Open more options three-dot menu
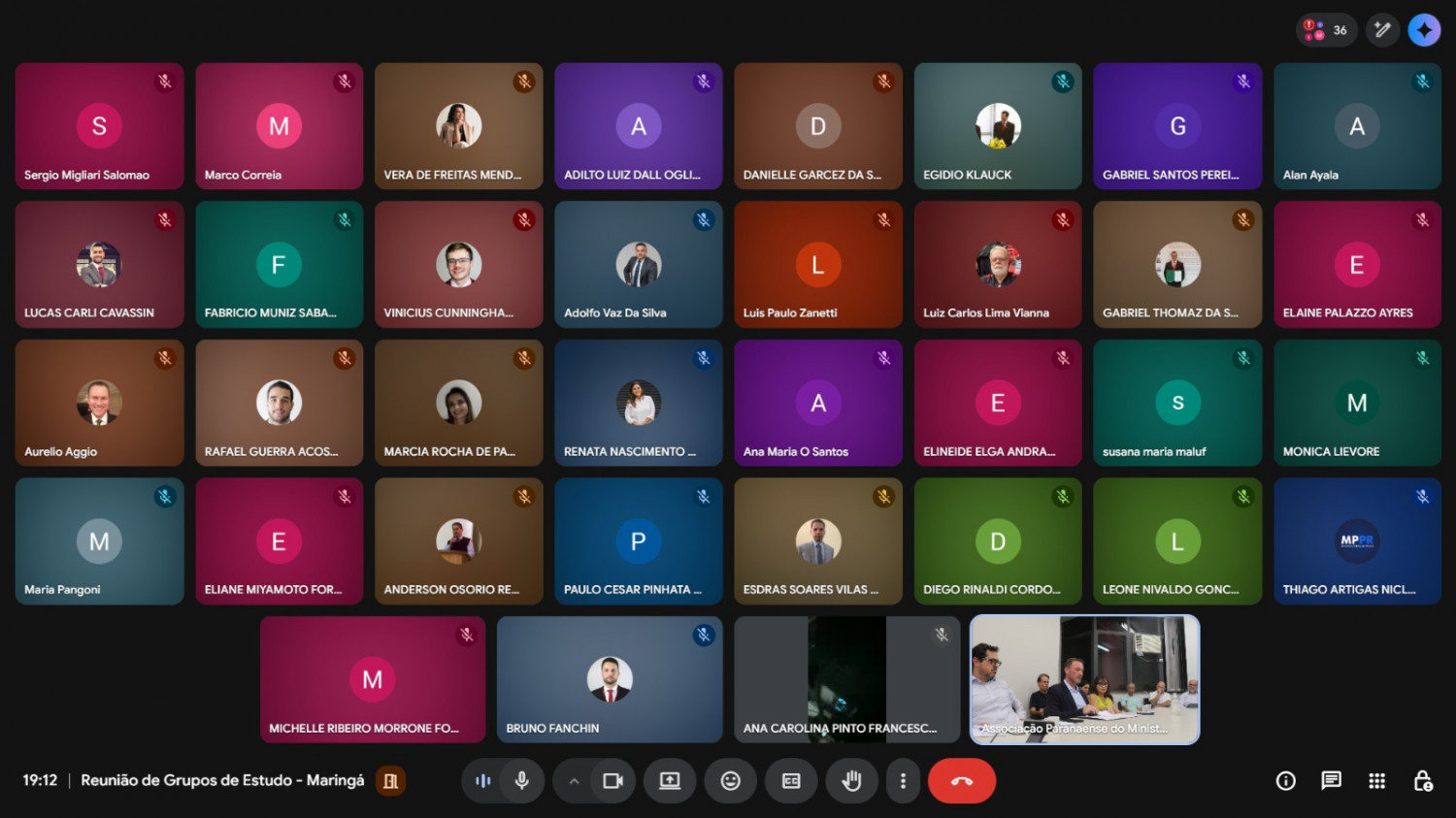 [x=903, y=781]
